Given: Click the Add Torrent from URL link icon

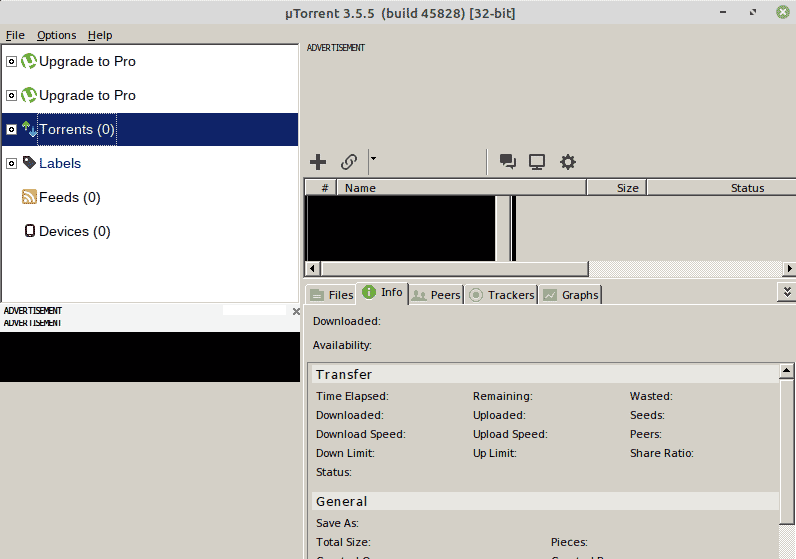Looking at the screenshot, I should coord(349,162).
